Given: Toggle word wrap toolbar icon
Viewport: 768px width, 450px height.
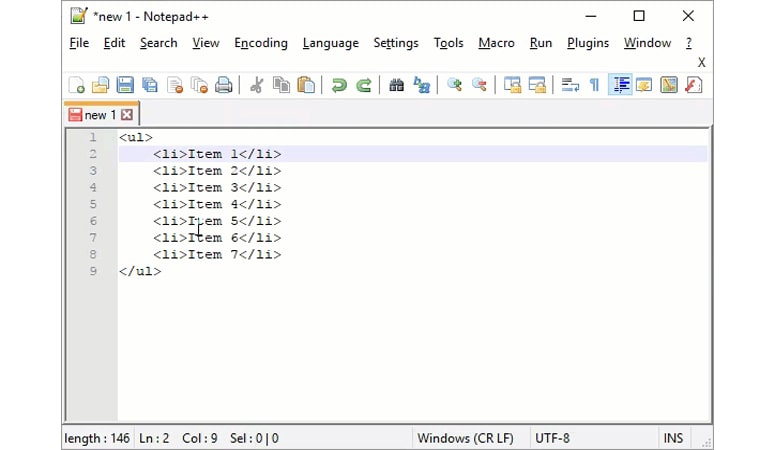Looking at the screenshot, I should pyautogui.click(x=570, y=85).
